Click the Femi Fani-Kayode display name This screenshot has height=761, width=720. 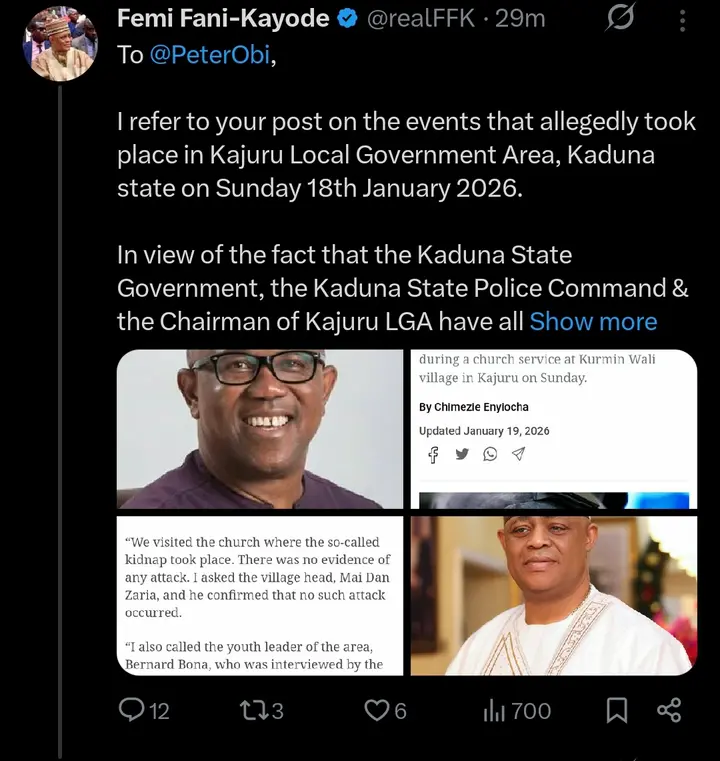coord(223,19)
